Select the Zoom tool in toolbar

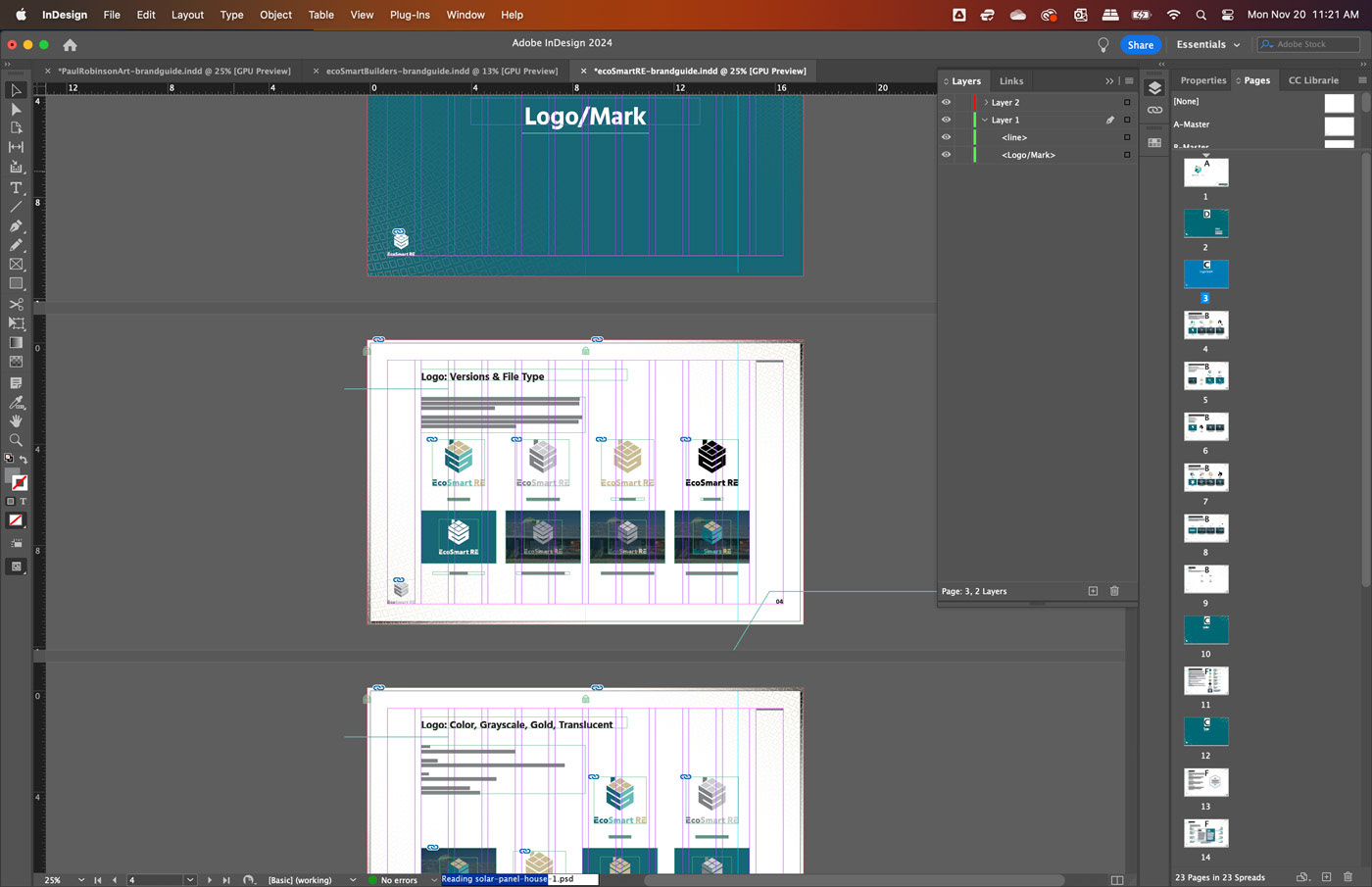click(x=16, y=440)
